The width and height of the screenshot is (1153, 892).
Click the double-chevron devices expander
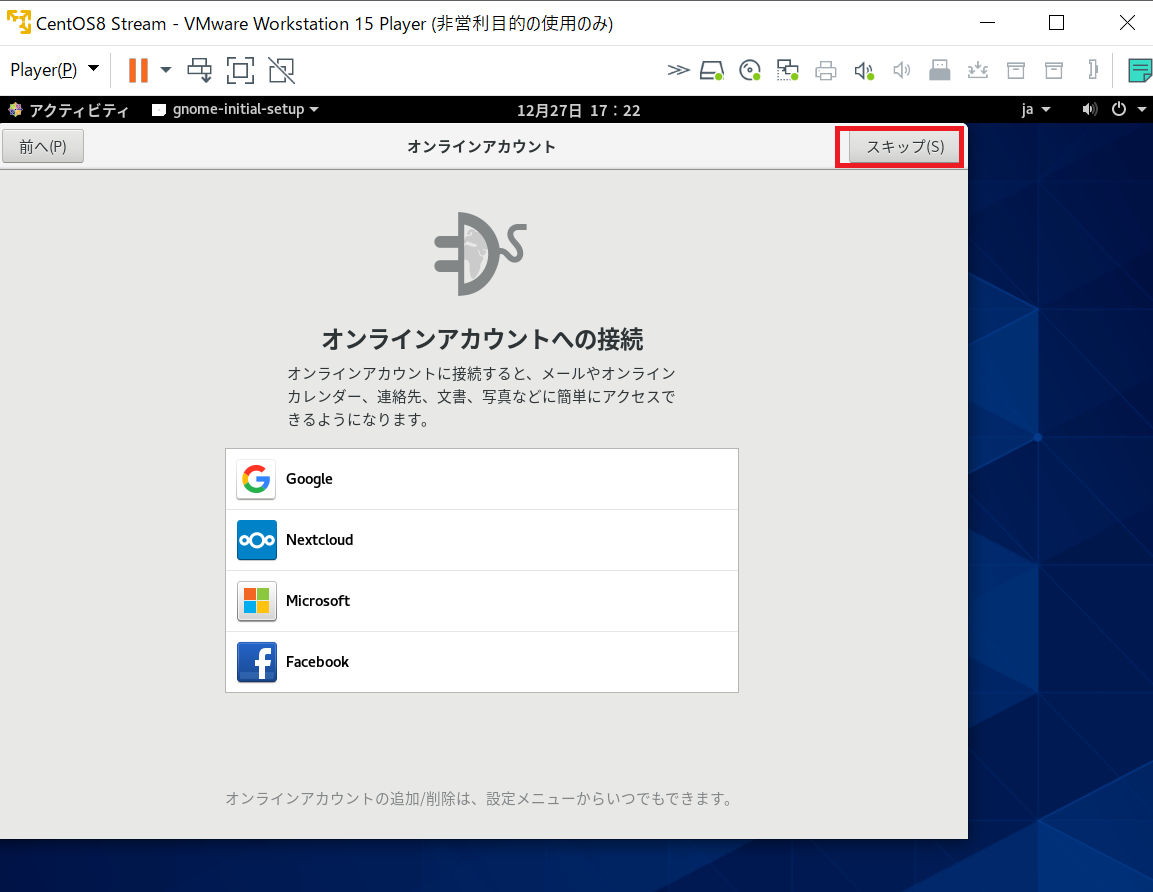[x=678, y=71]
